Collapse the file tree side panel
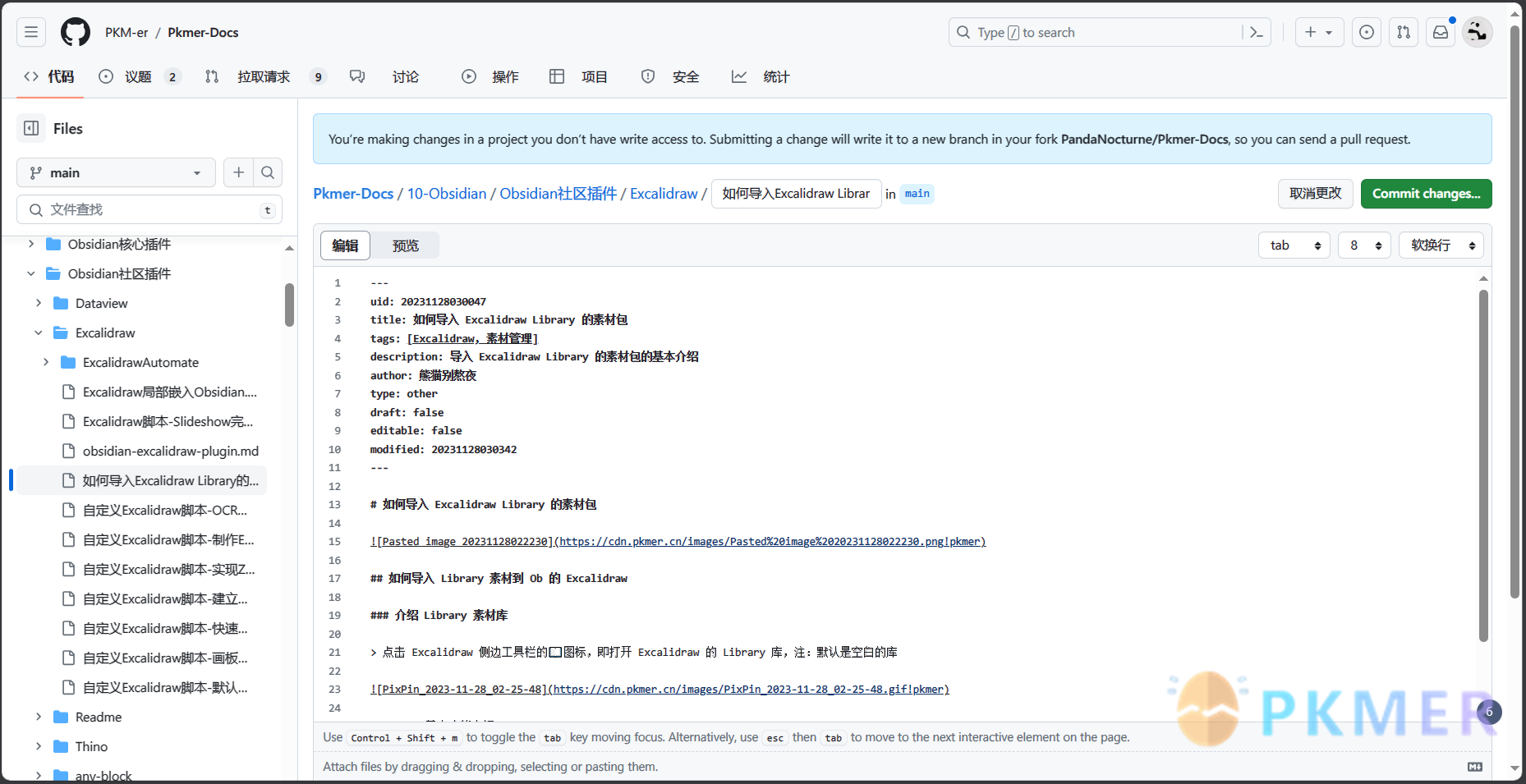The image size is (1526, 784). 31,128
